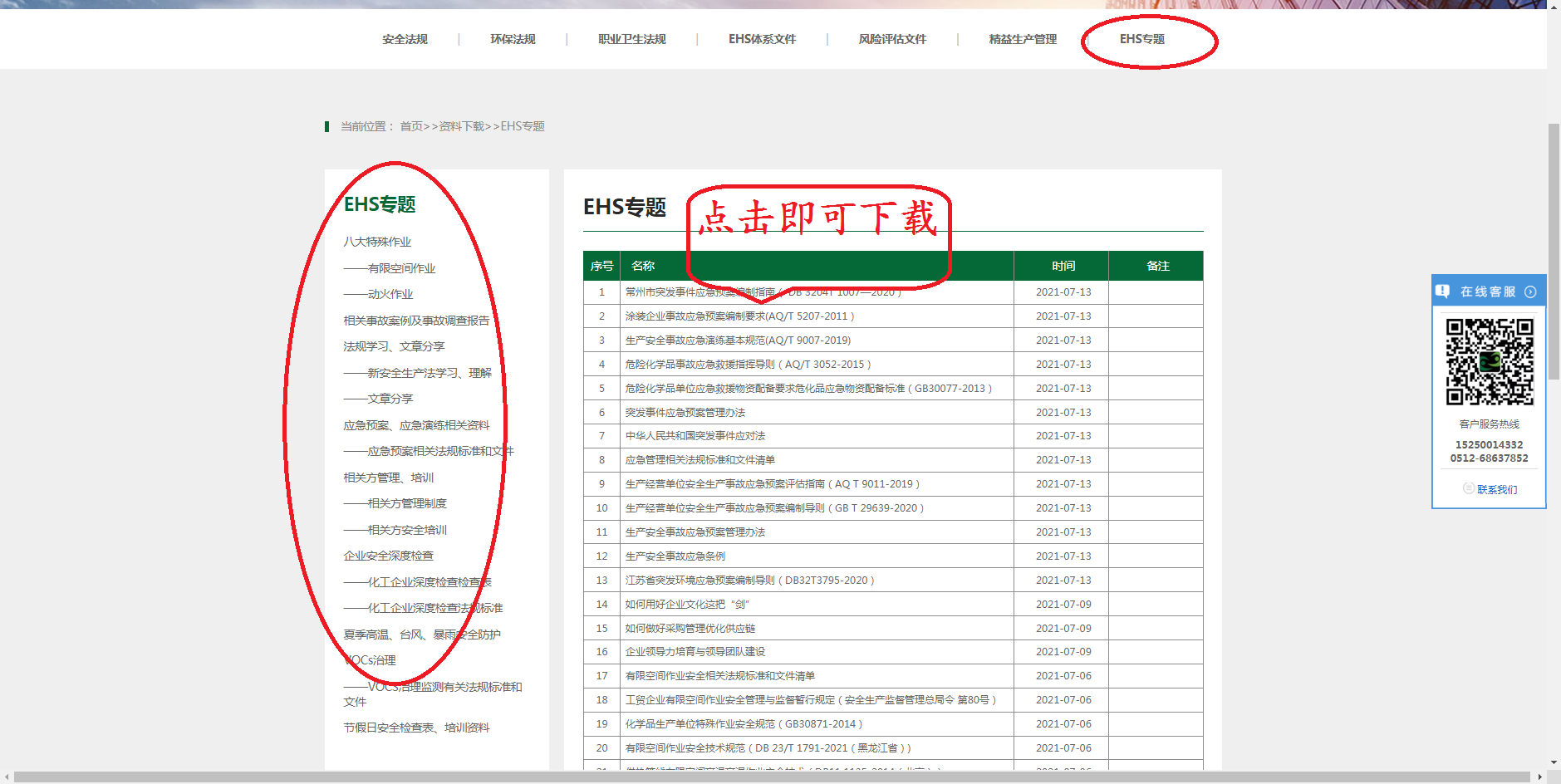This screenshot has height=784, width=1561.
Task: Click 资料下载 in the breadcrumb
Action: pyautogui.click(x=461, y=126)
